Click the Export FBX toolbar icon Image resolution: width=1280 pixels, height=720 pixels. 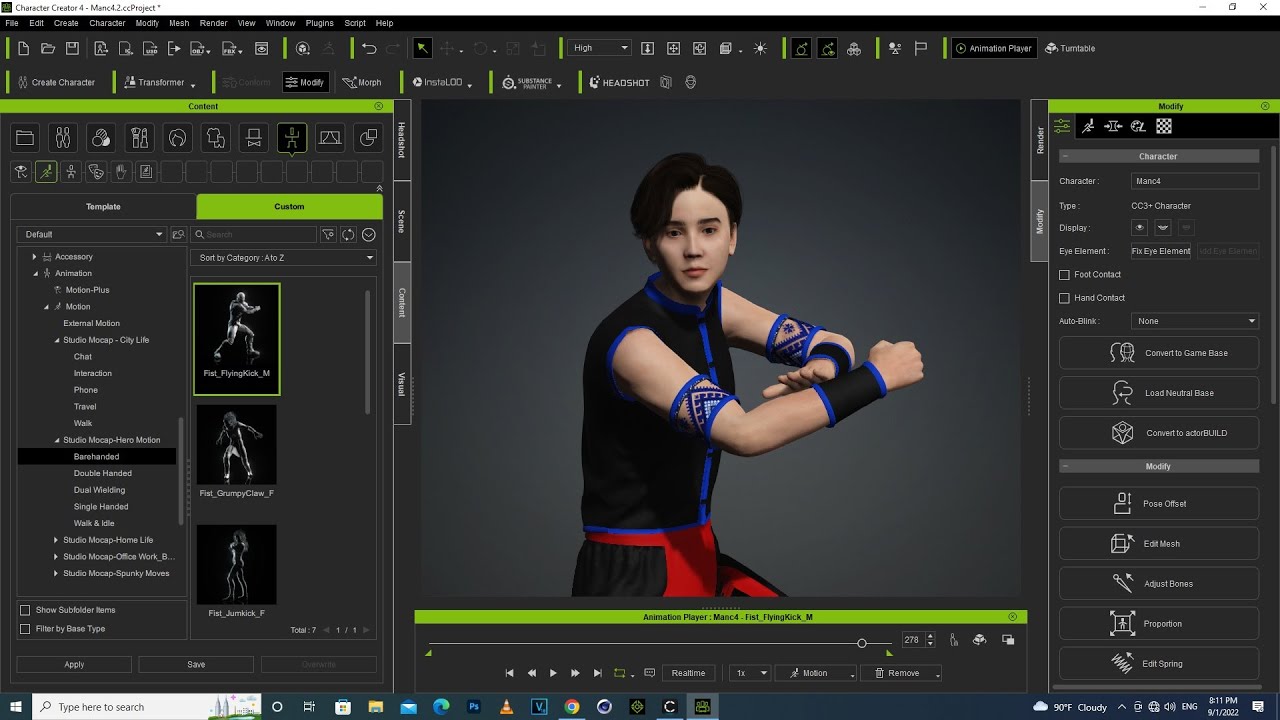231,48
